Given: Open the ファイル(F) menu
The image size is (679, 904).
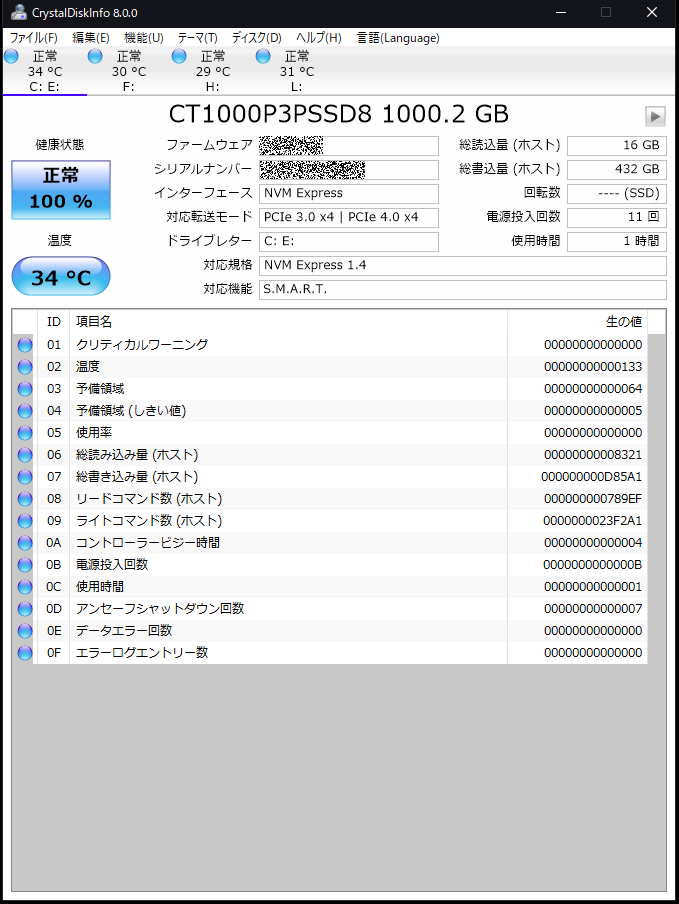Looking at the screenshot, I should click(33, 38).
